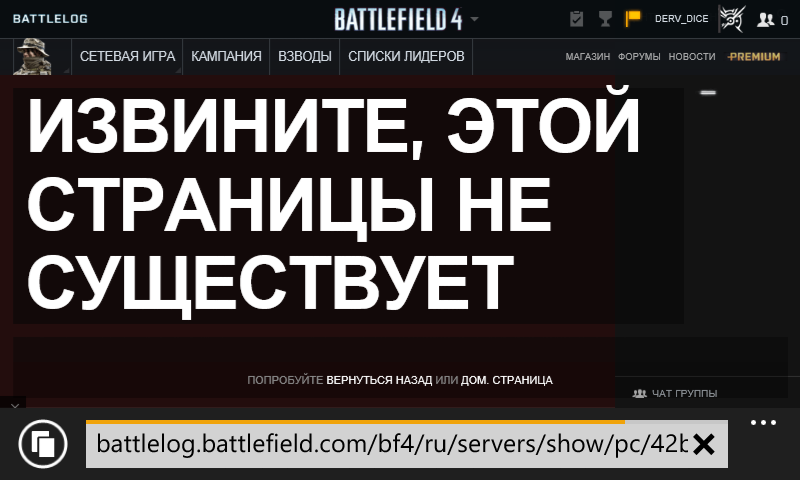The width and height of the screenshot is (800, 480).
Task: Open the Battlefield 4 game dropdown arrow
Action: [474, 19]
